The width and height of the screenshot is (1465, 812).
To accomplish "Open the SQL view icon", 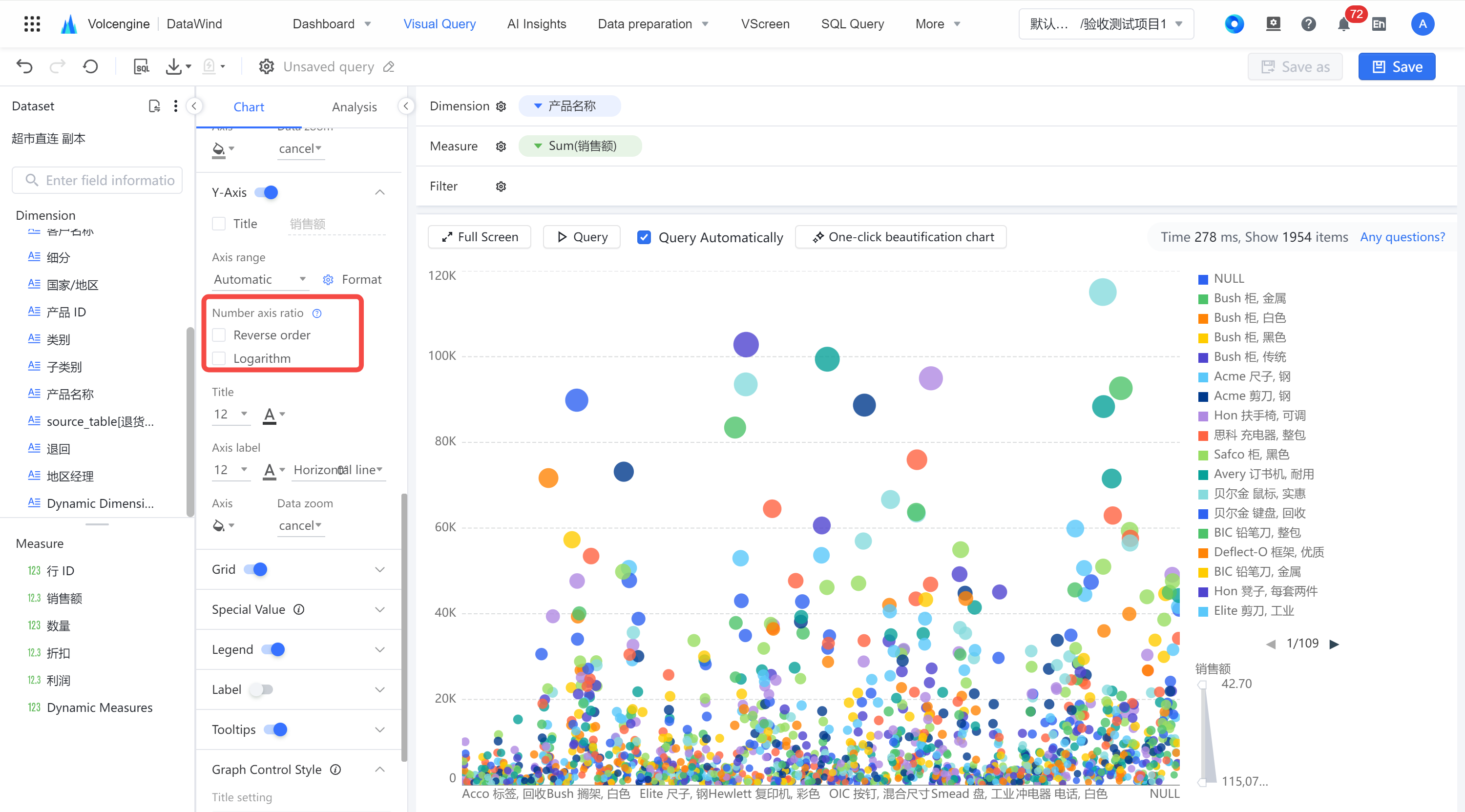I will (x=142, y=66).
